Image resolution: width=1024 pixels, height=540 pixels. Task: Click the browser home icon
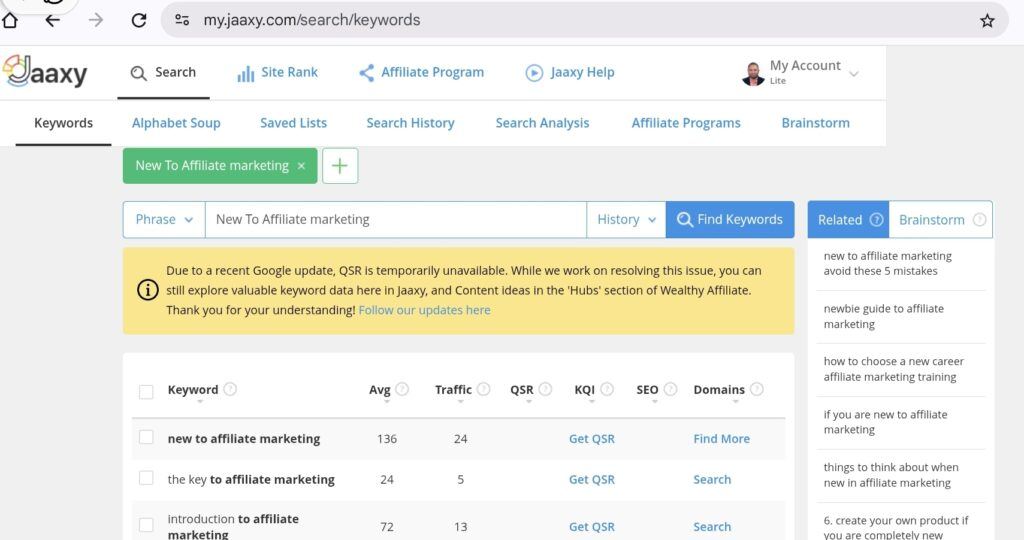click(10, 20)
